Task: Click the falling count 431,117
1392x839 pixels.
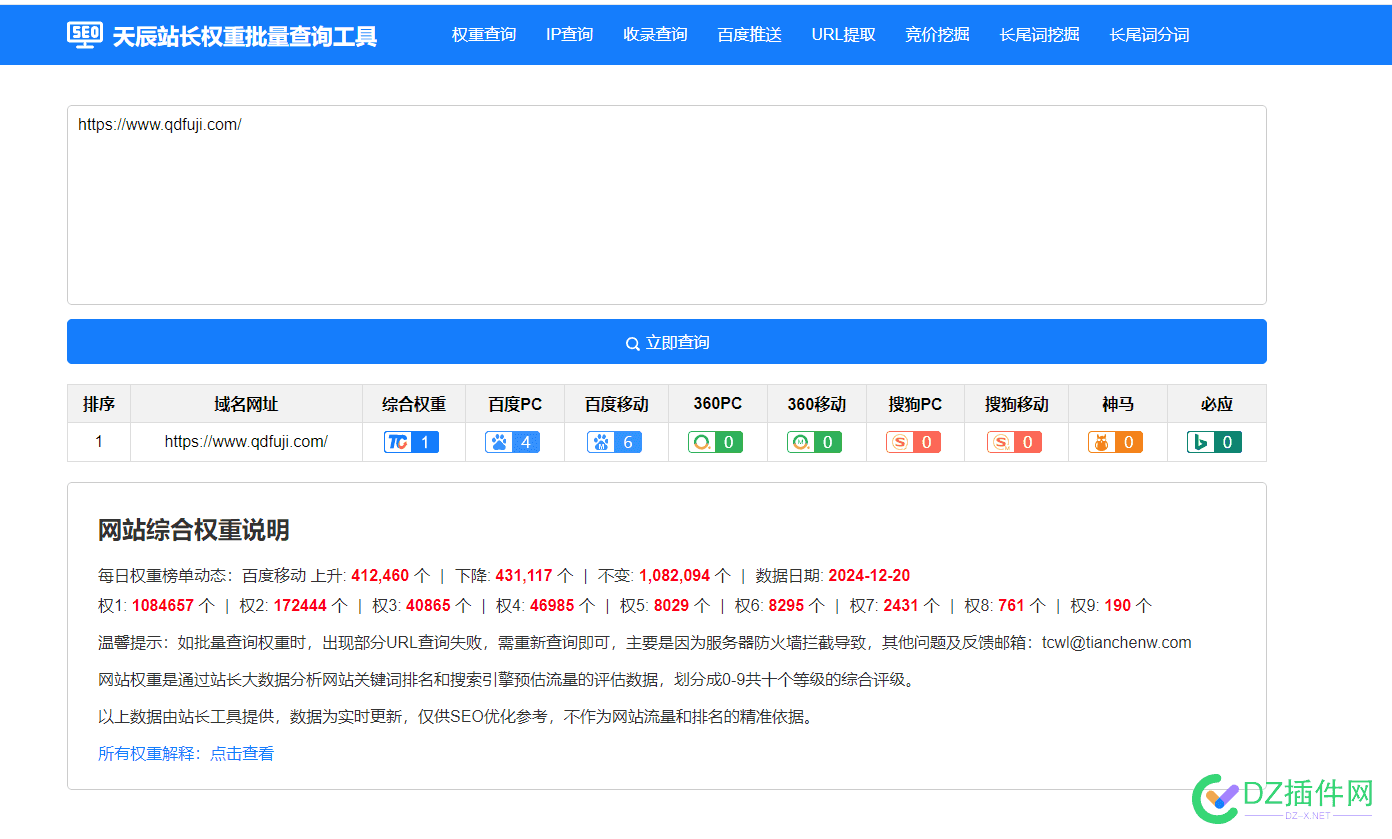Action: point(524,576)
